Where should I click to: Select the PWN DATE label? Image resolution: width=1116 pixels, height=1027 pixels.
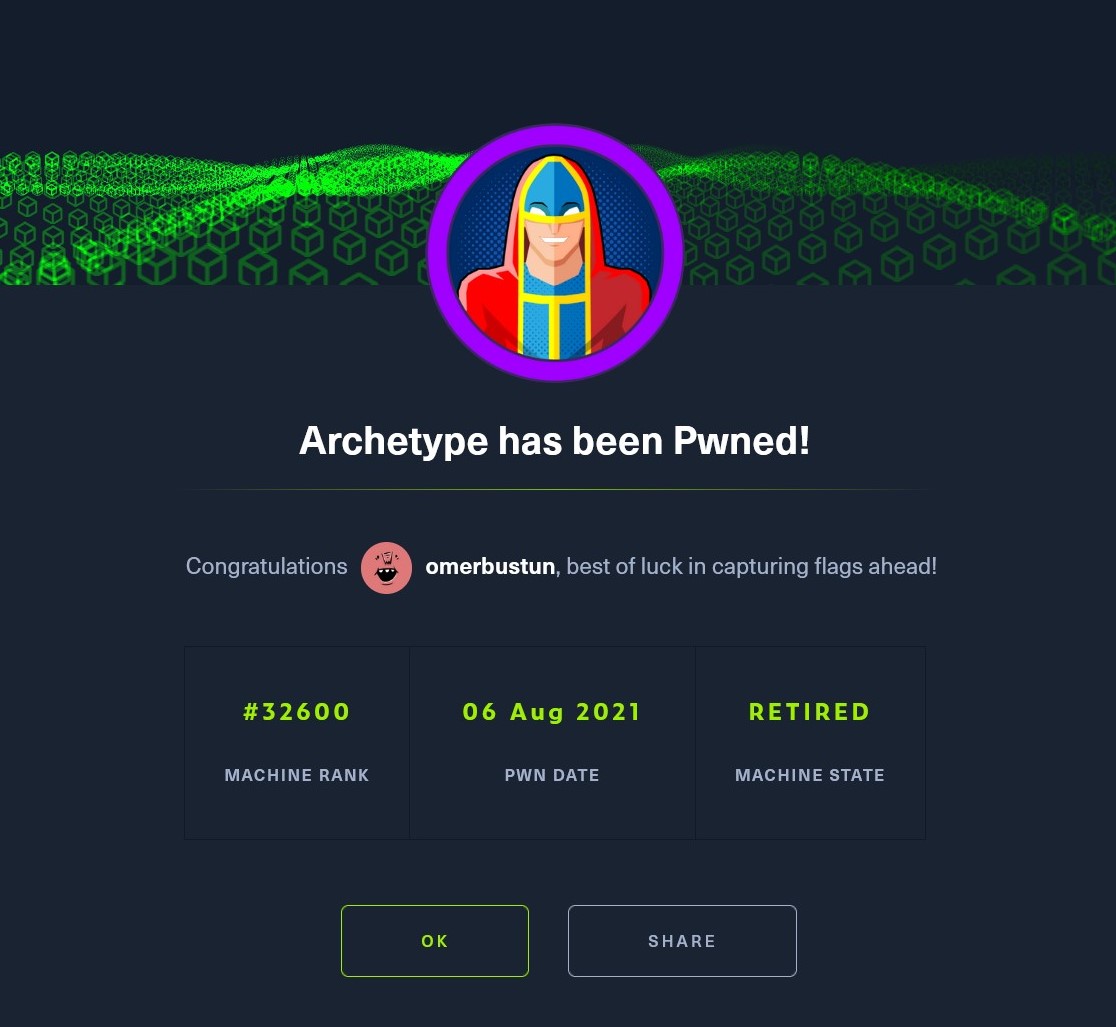[552, 775]
